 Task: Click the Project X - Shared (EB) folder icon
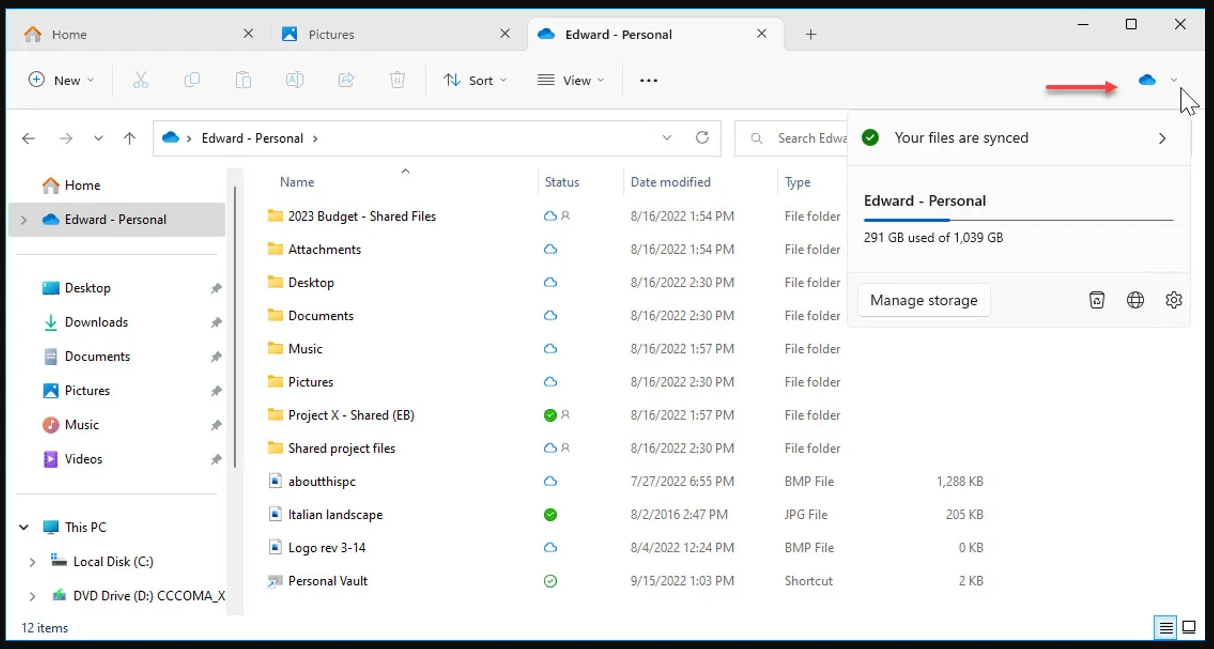click(276, 415)
